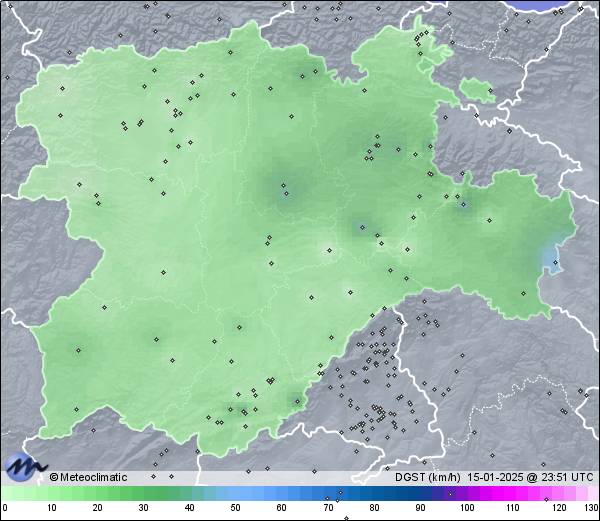This screenshot has height=521, width=600.
Task: Select the magenta color near scale value 110
Action: 512,493
